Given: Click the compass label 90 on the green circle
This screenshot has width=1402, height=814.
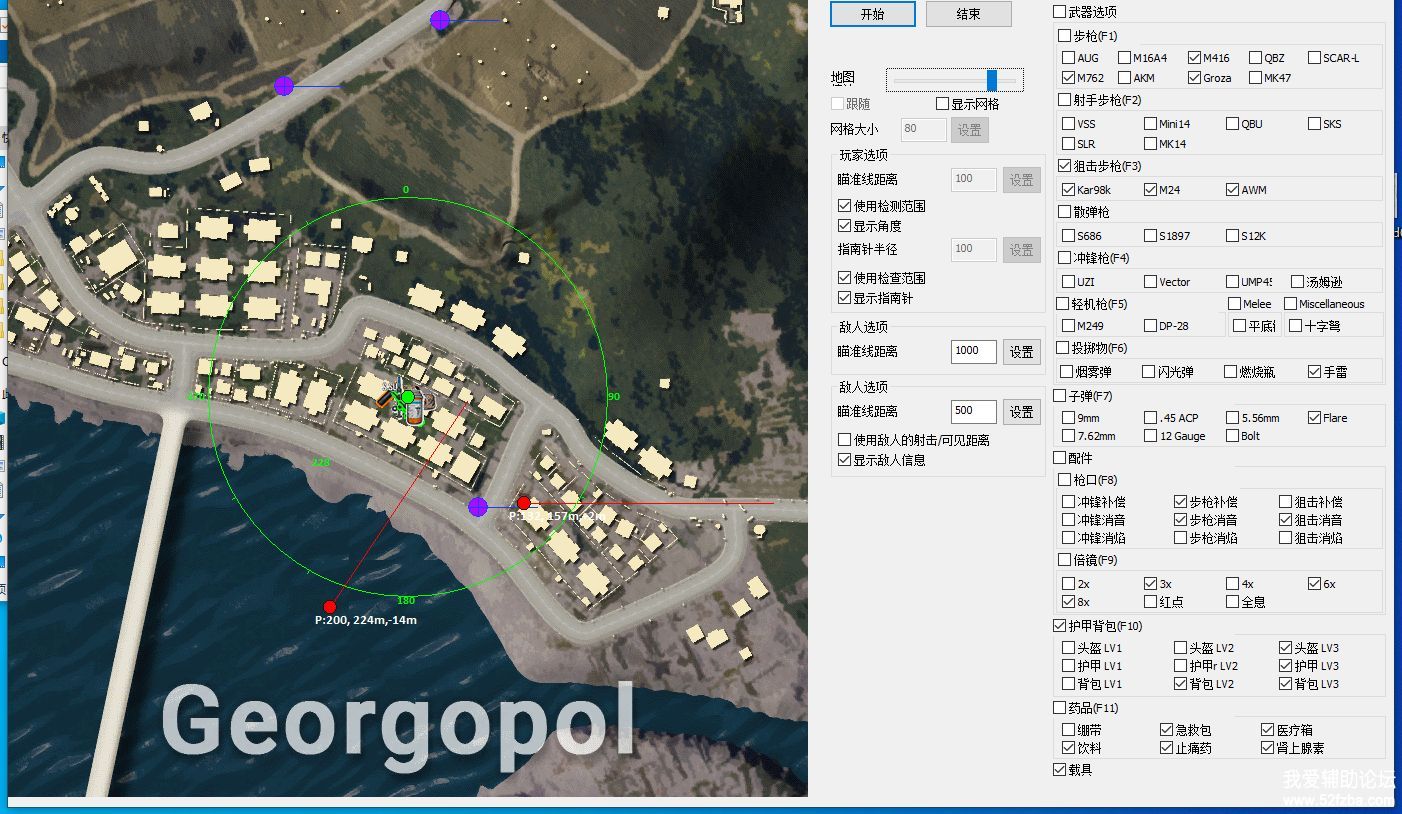Looking at the screenshot, I should coord(614,397).
